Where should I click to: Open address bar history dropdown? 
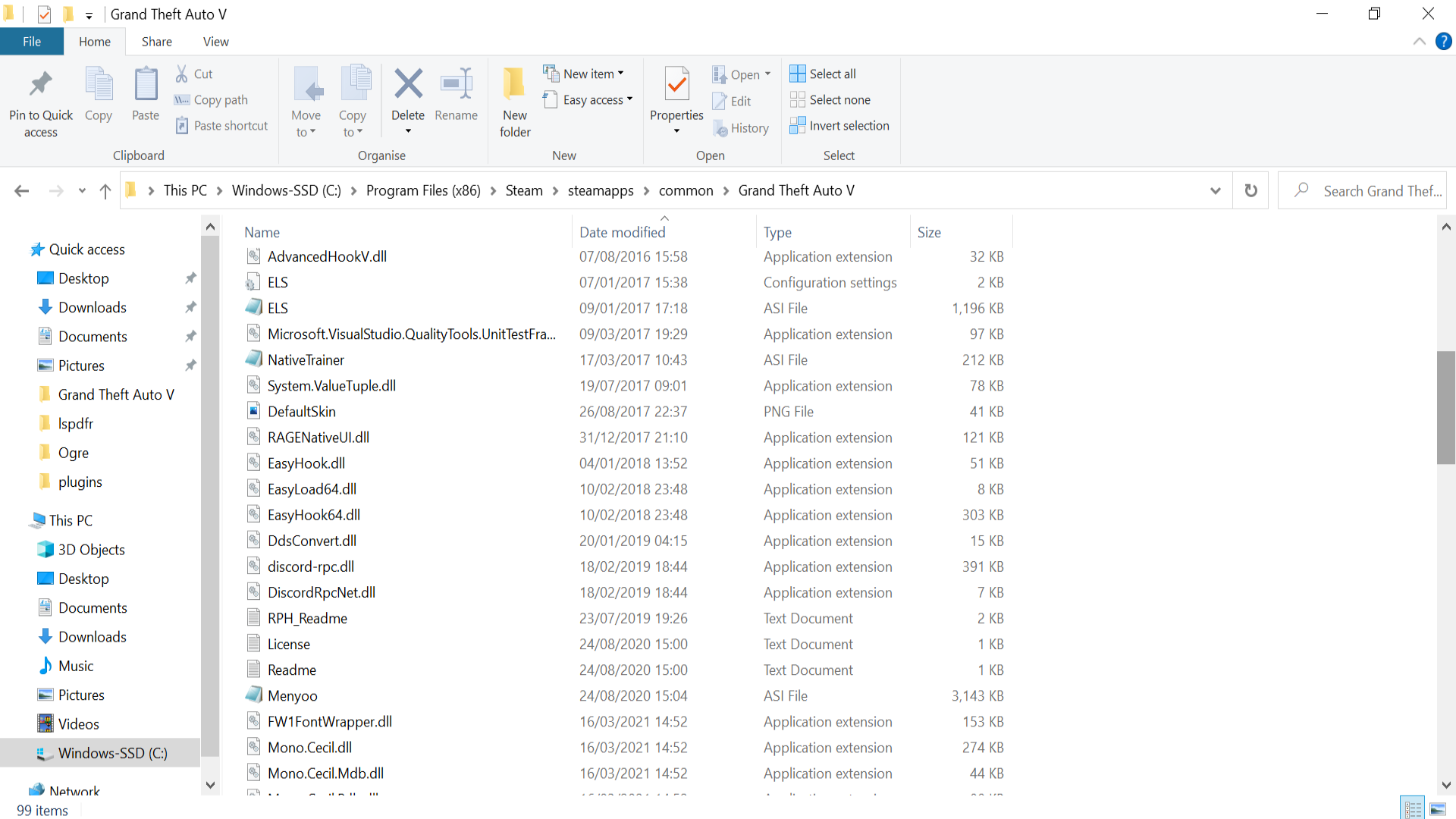pyautogui.click(x=1216, y=190)
